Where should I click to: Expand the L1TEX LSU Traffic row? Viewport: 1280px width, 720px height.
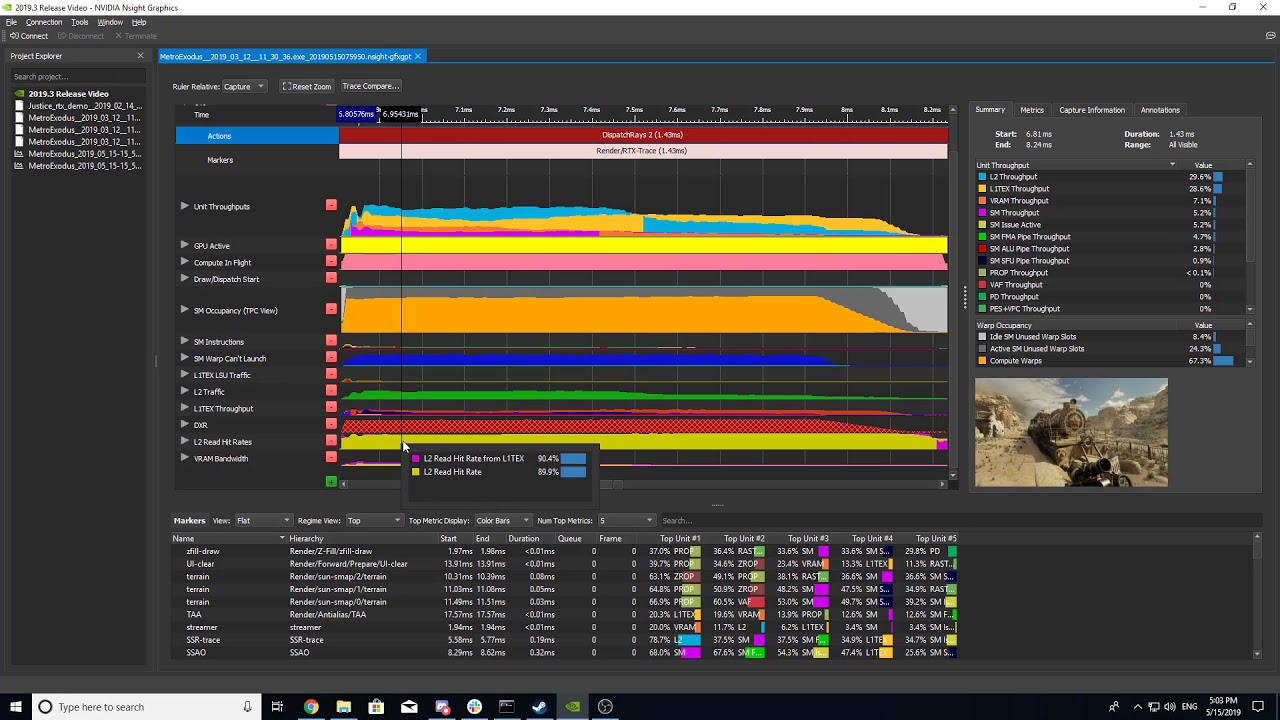point(184,375)
